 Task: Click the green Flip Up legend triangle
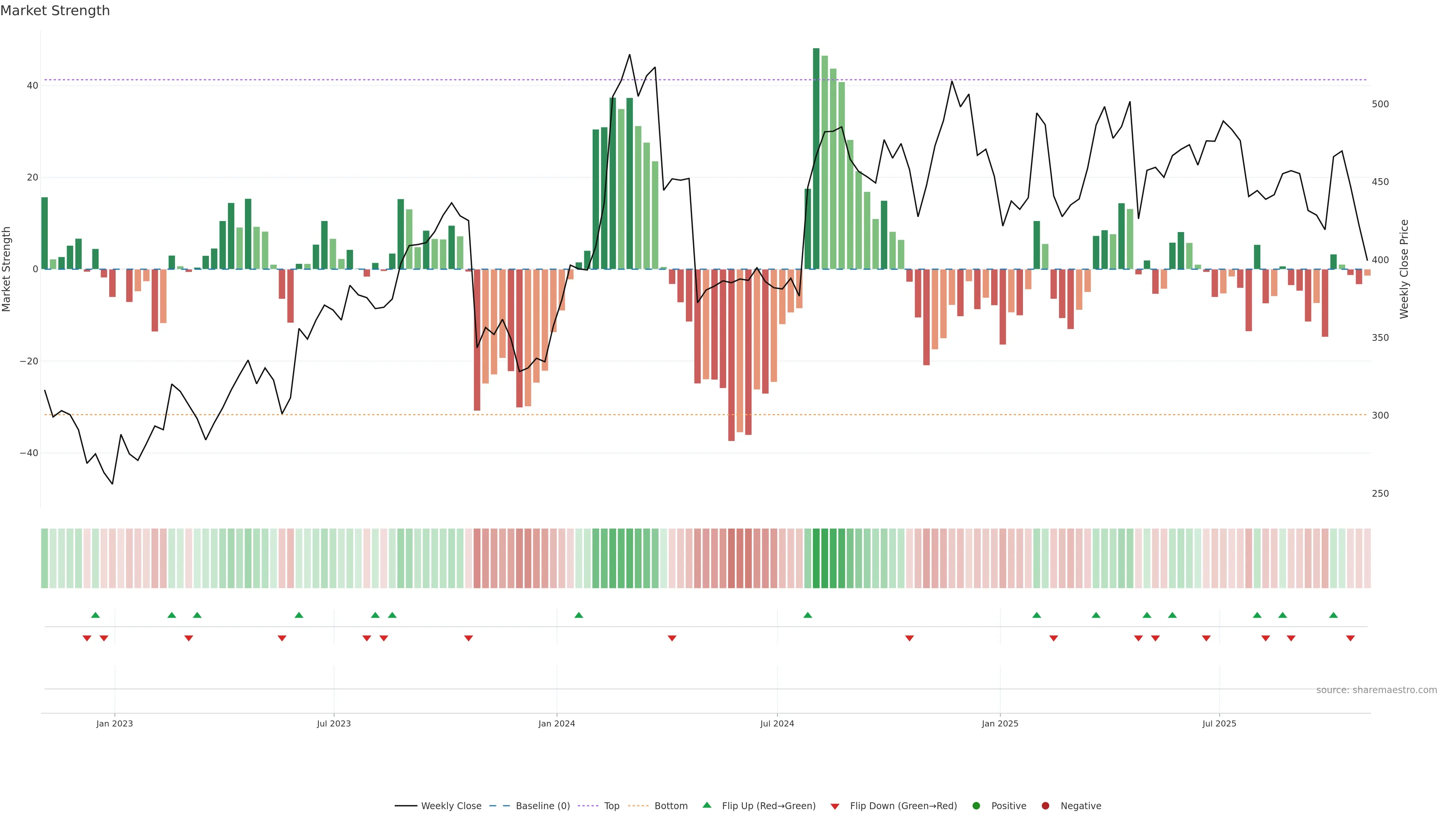[x=706, y=805]
